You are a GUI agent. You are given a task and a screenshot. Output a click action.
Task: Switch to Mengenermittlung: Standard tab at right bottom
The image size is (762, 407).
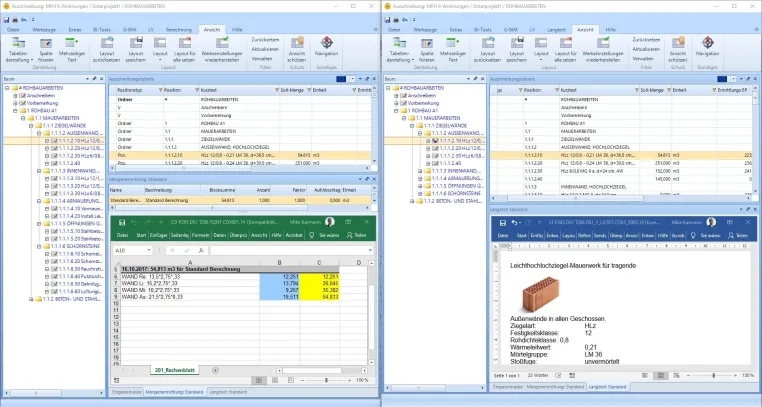[555, 387]
